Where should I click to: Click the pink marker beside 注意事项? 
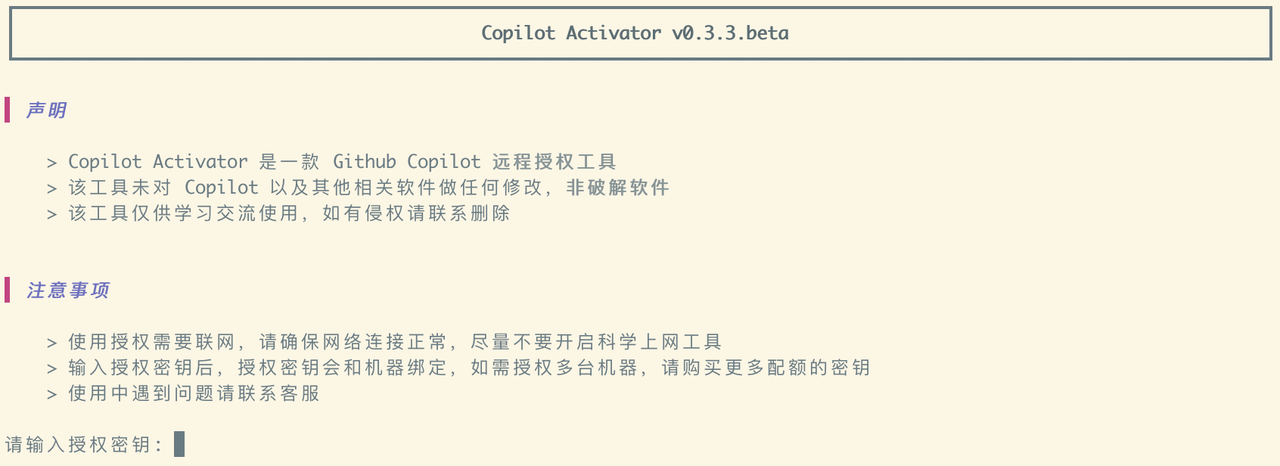(7, 290)
